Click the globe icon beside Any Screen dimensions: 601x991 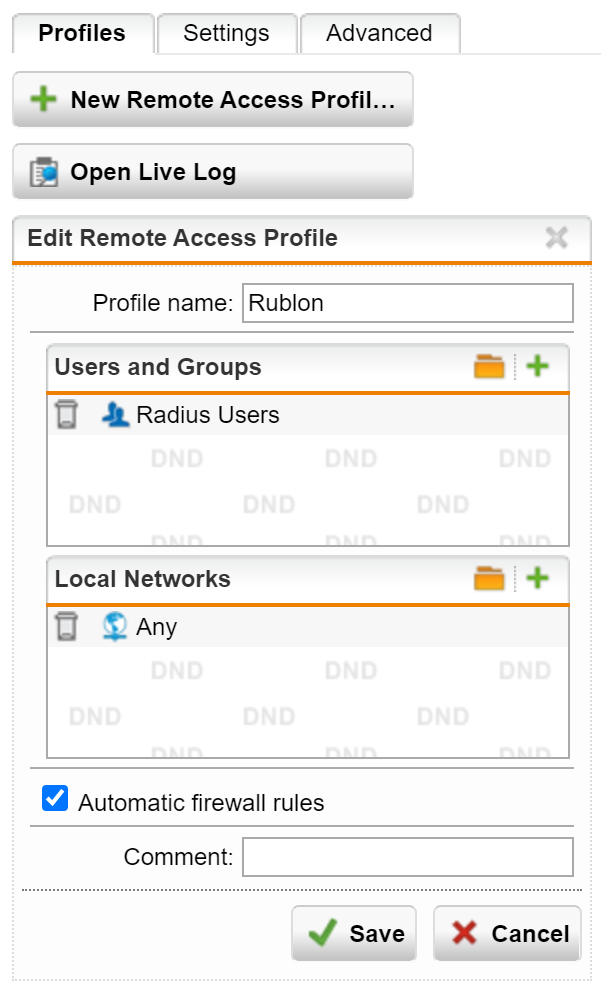pos(116,627)
